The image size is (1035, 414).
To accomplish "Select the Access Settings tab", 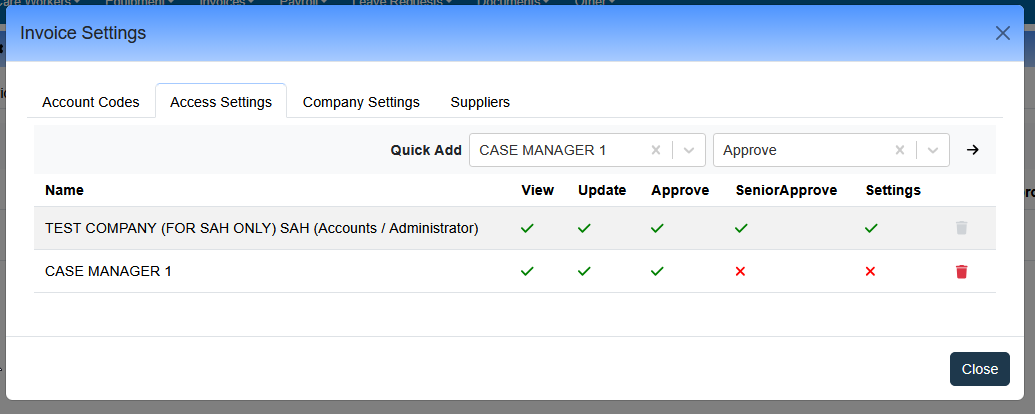I will [x=221, y=102].
